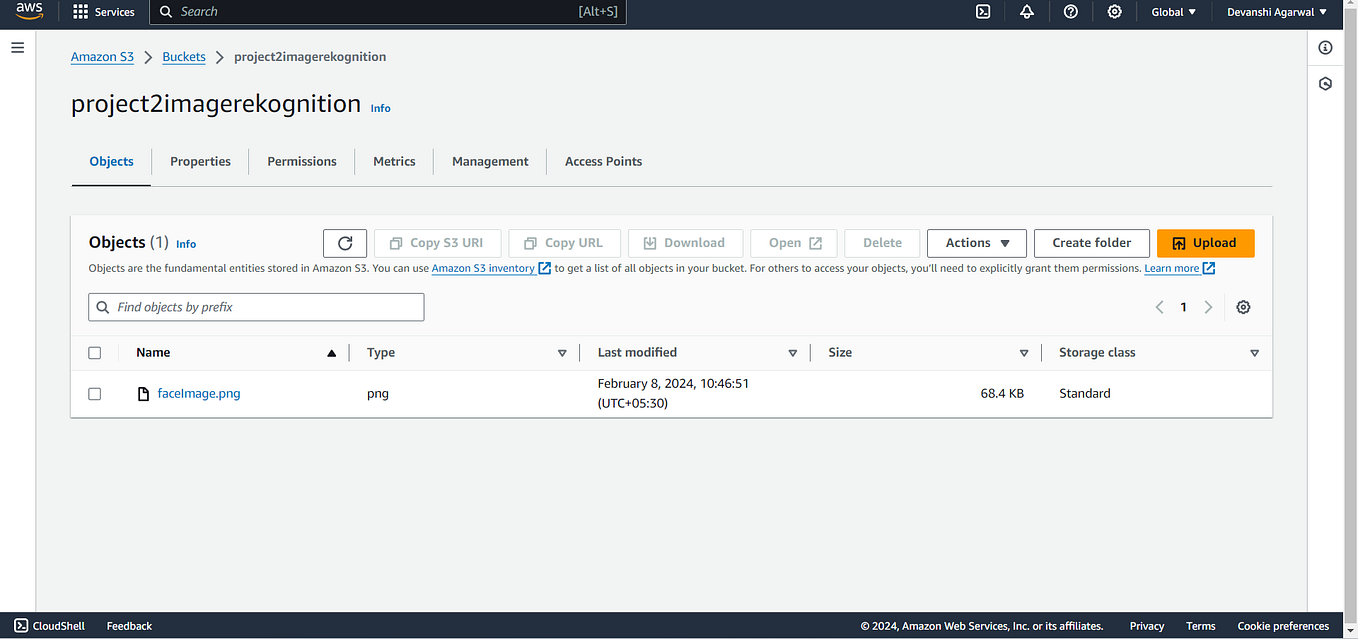Screen dimensions: 1358x639
Task: Sort by Last modified column arrow
Action: pyautogui.click(x=793, y=353)
